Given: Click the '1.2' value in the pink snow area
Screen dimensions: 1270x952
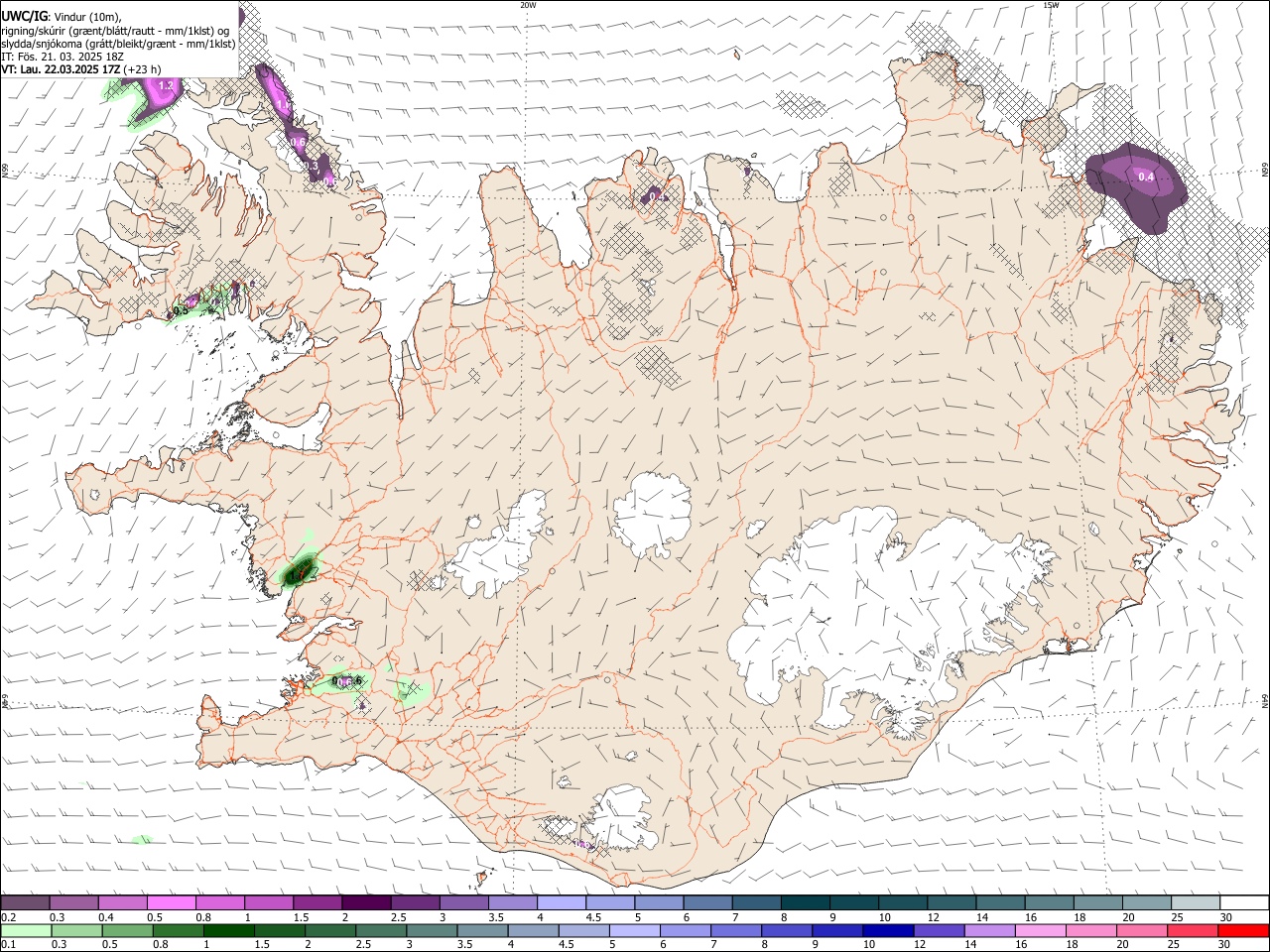Looking at the screenshot, I should tap(166, 86).
